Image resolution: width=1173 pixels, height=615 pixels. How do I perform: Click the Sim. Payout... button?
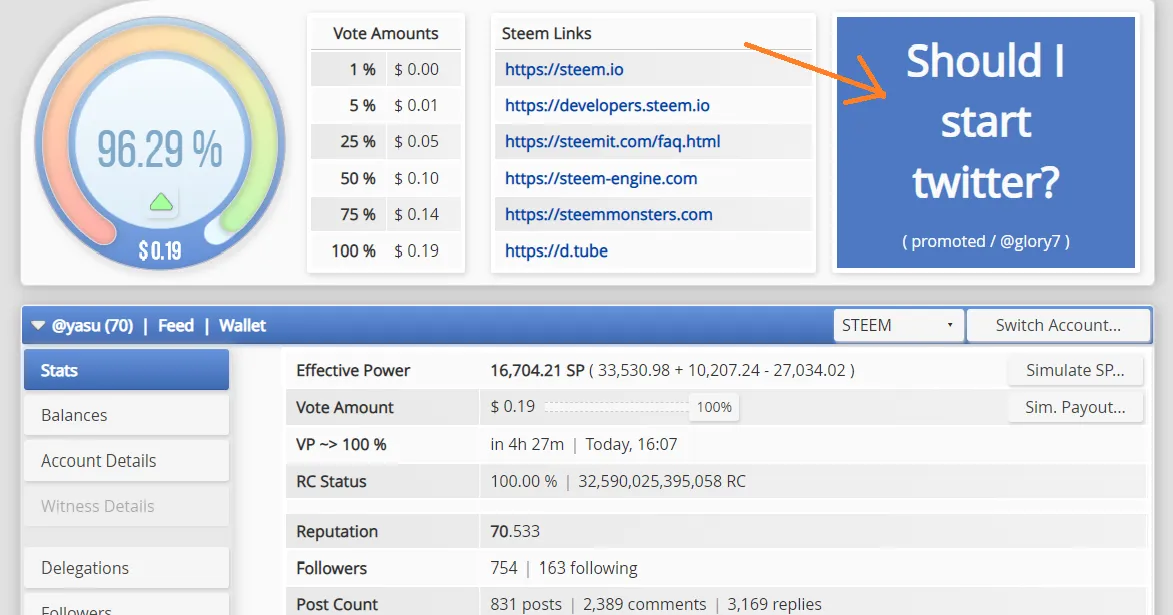1075,407
